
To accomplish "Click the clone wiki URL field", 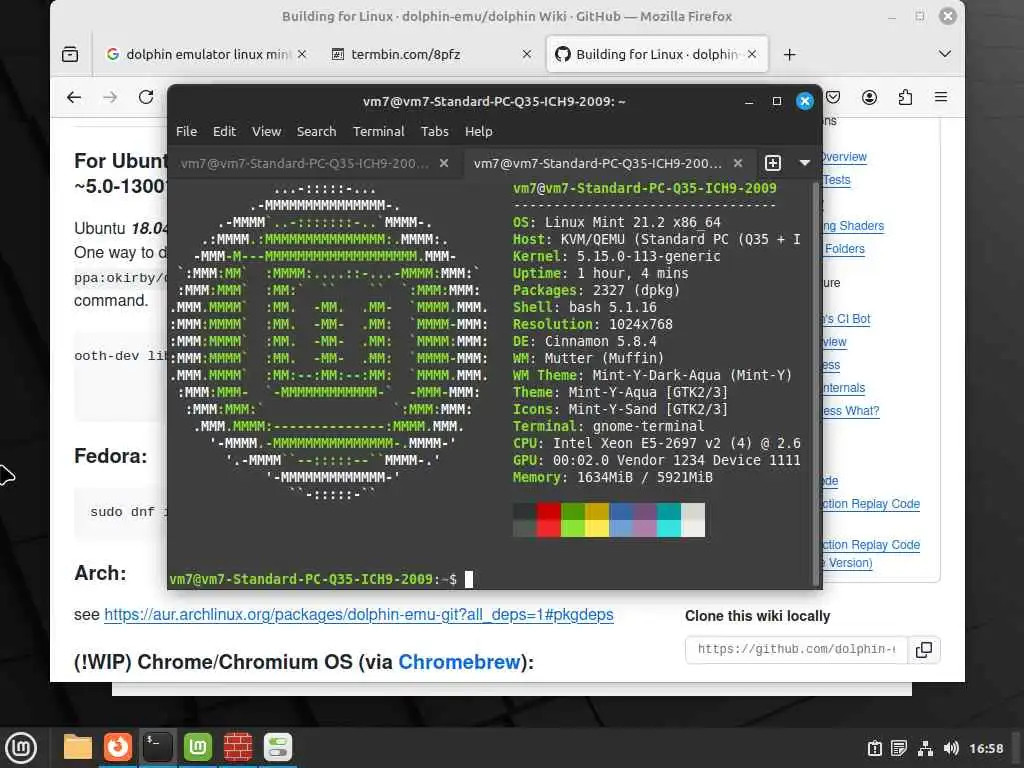I will [796, 649].
